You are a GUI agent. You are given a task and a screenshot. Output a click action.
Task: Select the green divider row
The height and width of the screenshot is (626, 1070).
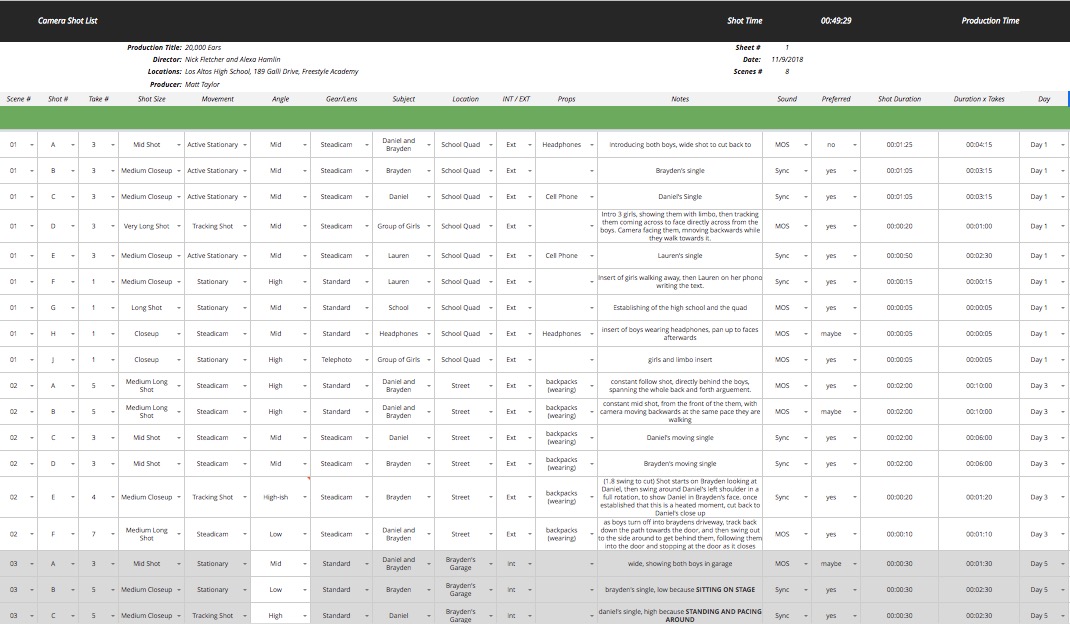click(535, 118)
